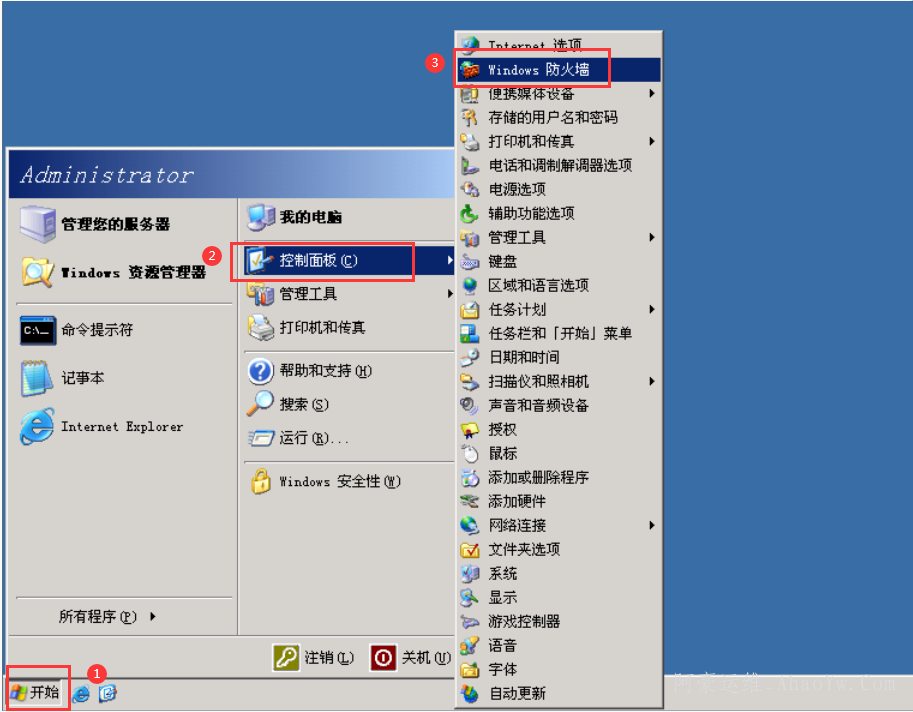
Task: Open Windows 资源管理器 icon
Action: [38, 271]
